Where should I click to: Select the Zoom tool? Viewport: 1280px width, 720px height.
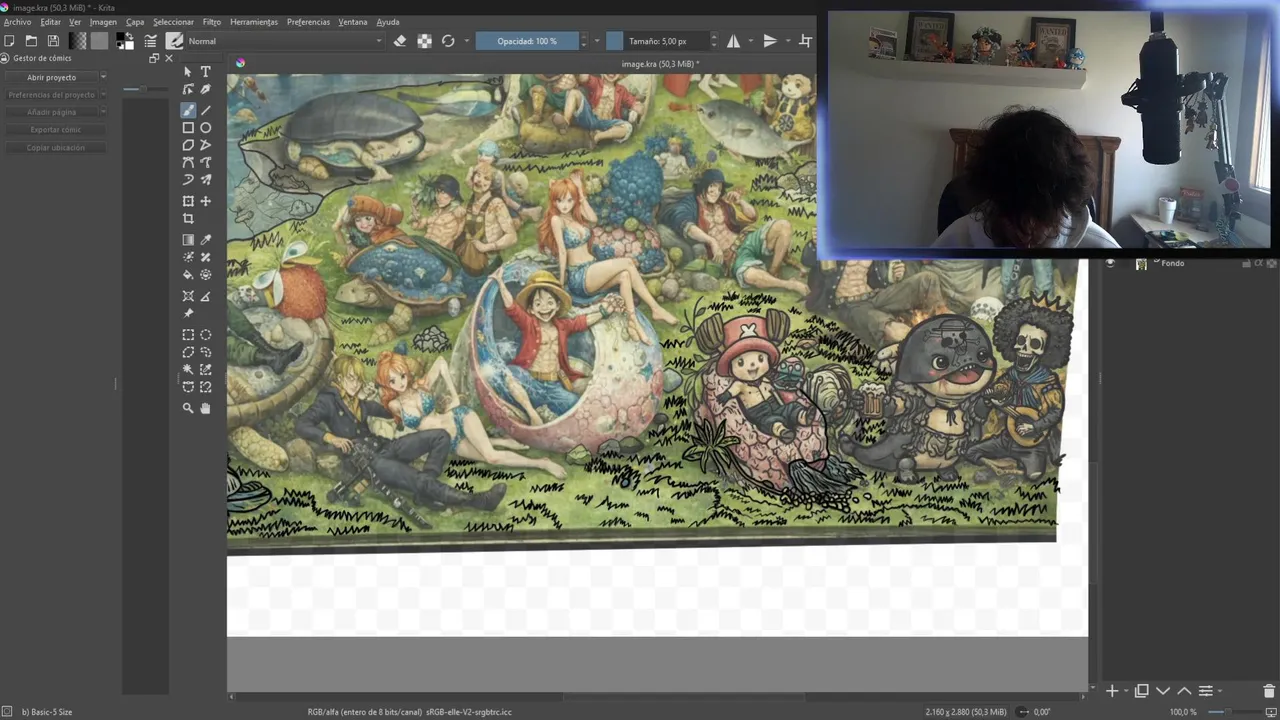pos(188,408)
